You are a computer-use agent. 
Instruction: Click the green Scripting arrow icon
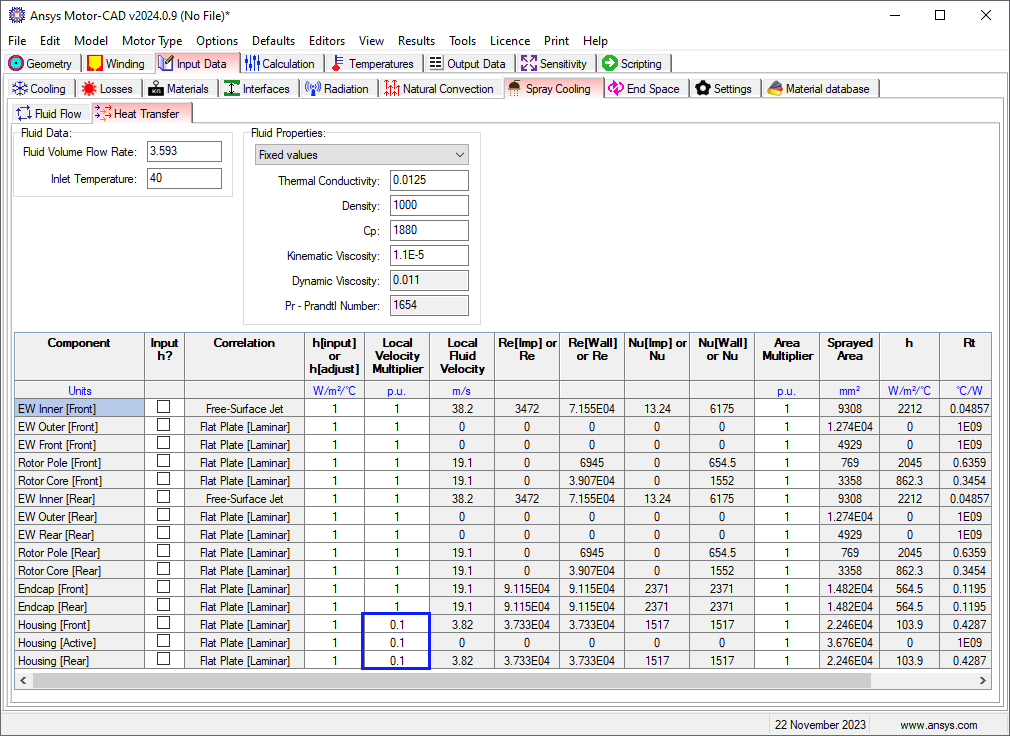point(610,64)
